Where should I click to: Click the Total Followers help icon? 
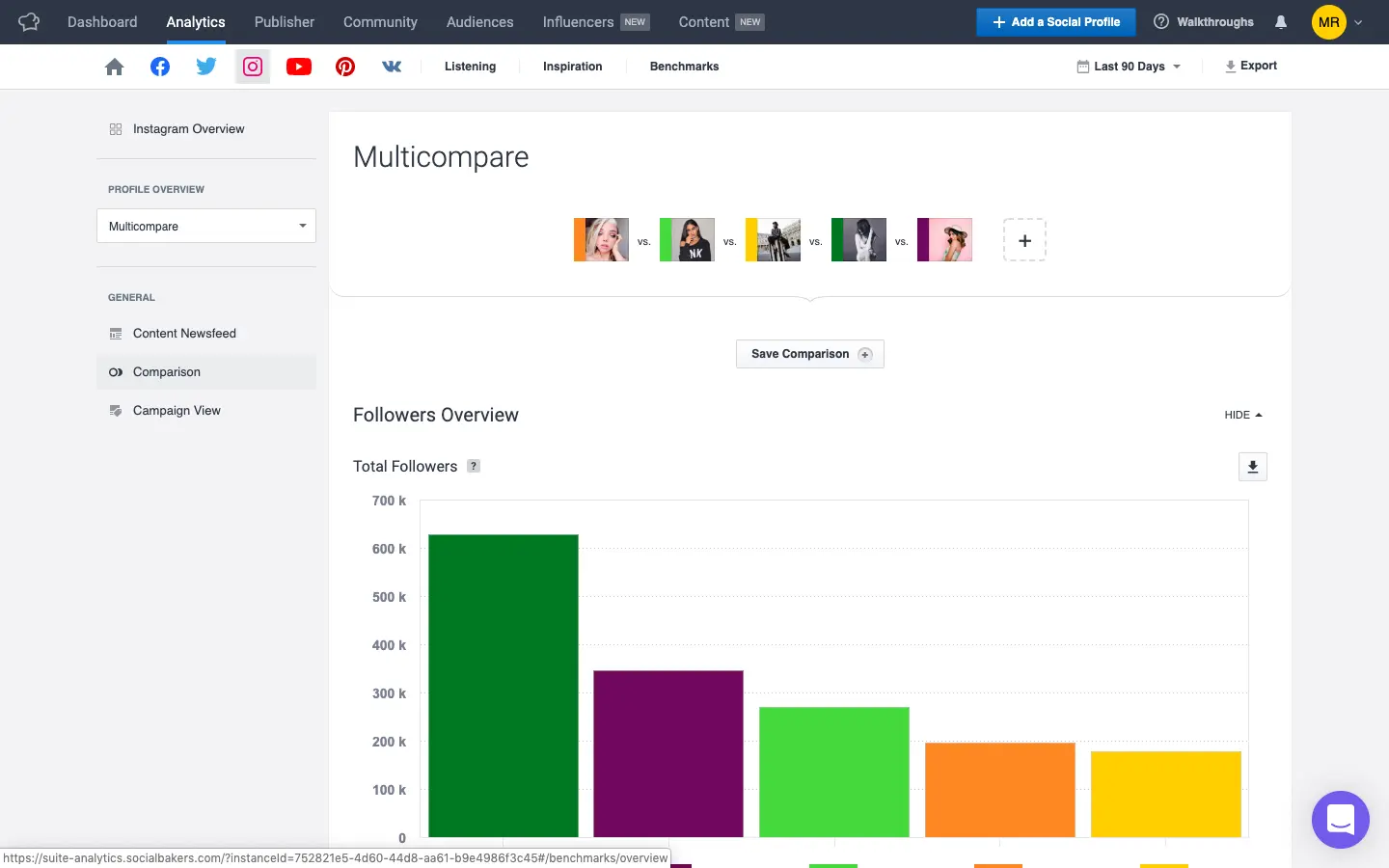tap(474, 466)
